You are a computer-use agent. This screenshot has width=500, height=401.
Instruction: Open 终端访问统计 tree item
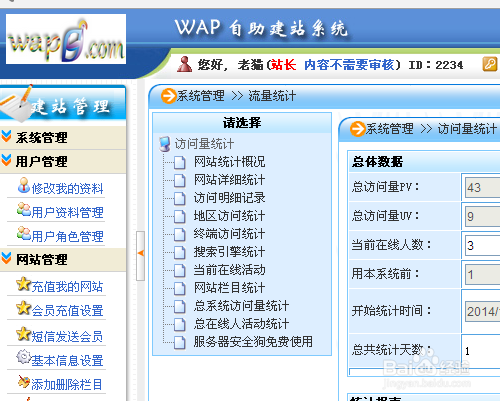229,234
